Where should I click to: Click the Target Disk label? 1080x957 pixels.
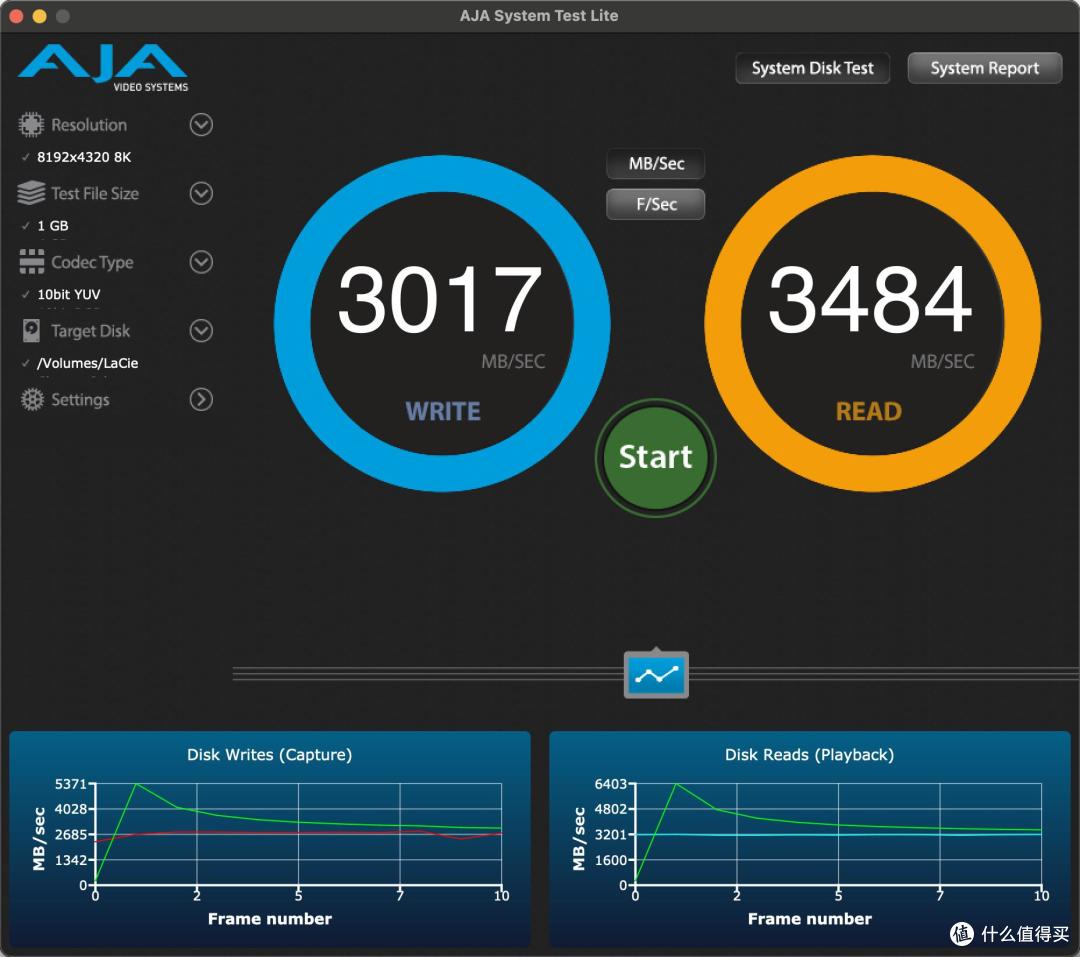pyautogui.click(x=90, y=331)
